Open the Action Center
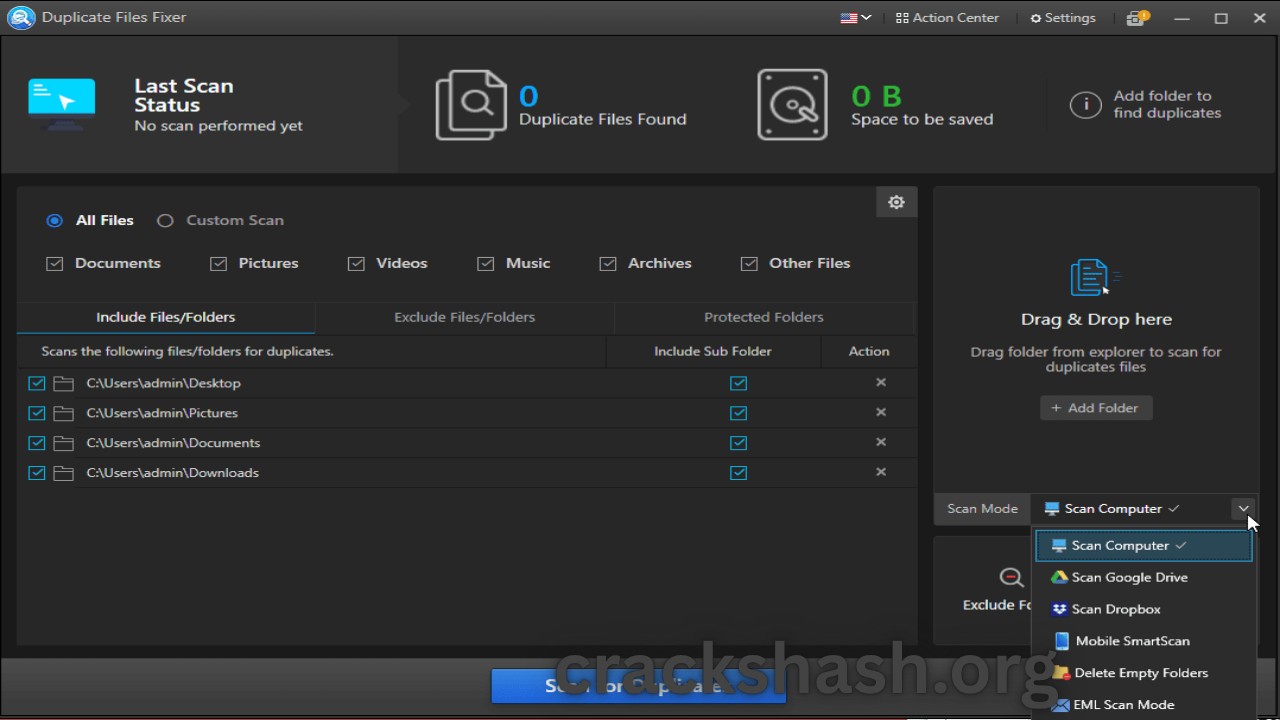 [x=947, y=18]
